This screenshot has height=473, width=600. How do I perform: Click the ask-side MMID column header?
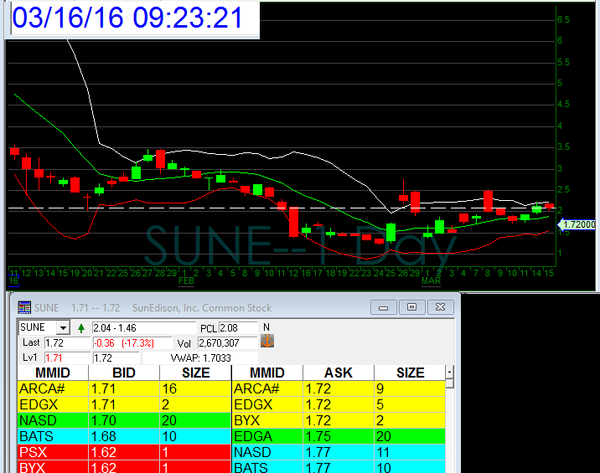267,373
